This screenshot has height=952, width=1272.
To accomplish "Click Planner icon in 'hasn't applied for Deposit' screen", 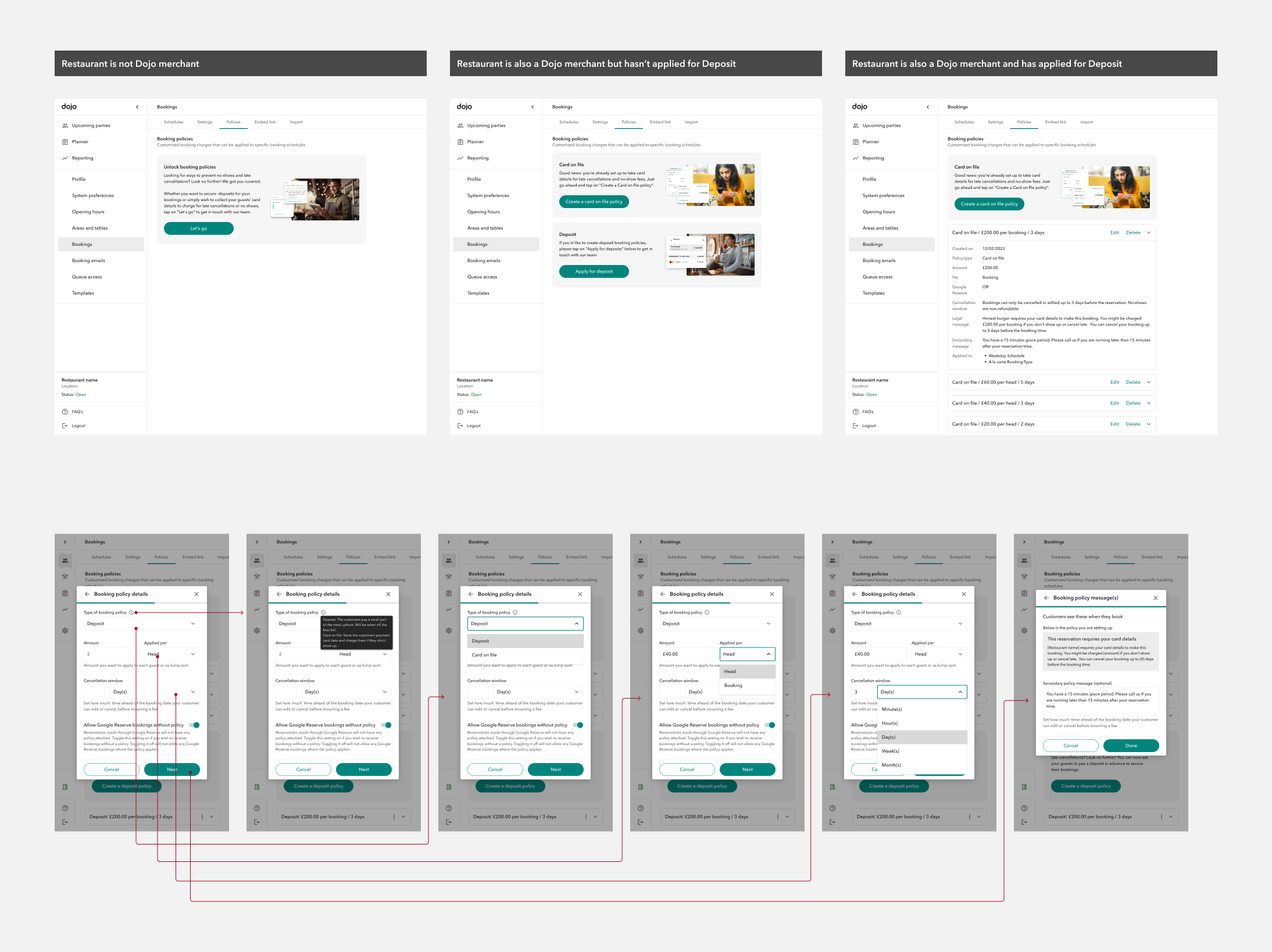I will click(460, 142).
